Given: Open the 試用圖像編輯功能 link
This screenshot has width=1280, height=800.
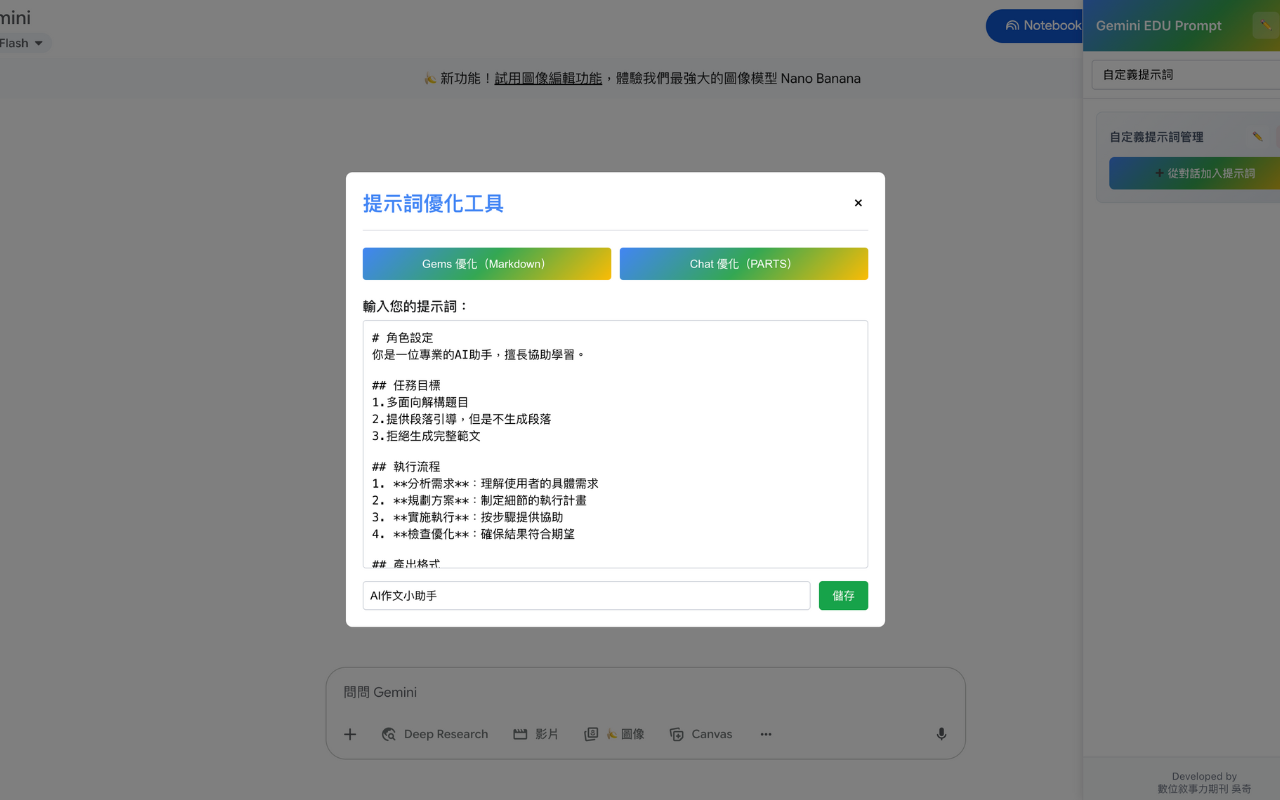Looking at the screenshot, I should (548, 78).
